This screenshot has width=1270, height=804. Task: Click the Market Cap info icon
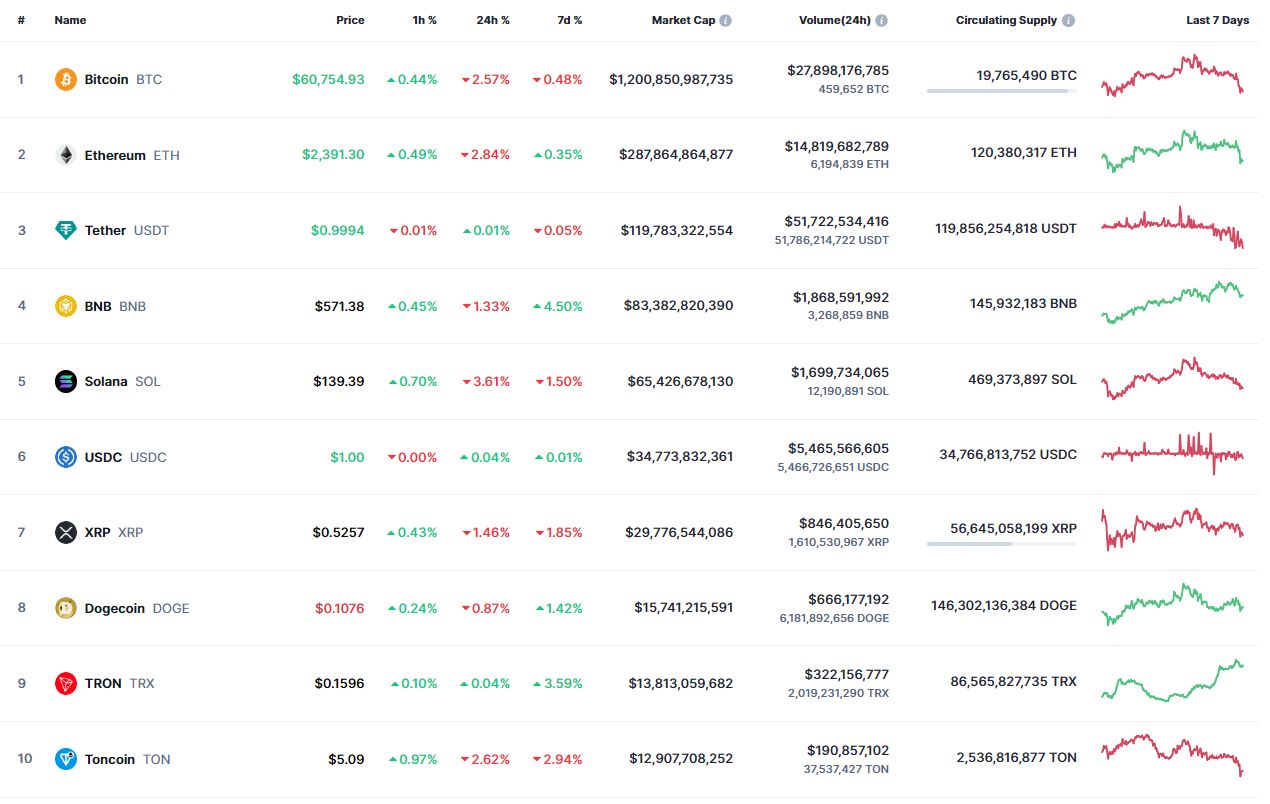pyautogui.click(x=726, y=20)
